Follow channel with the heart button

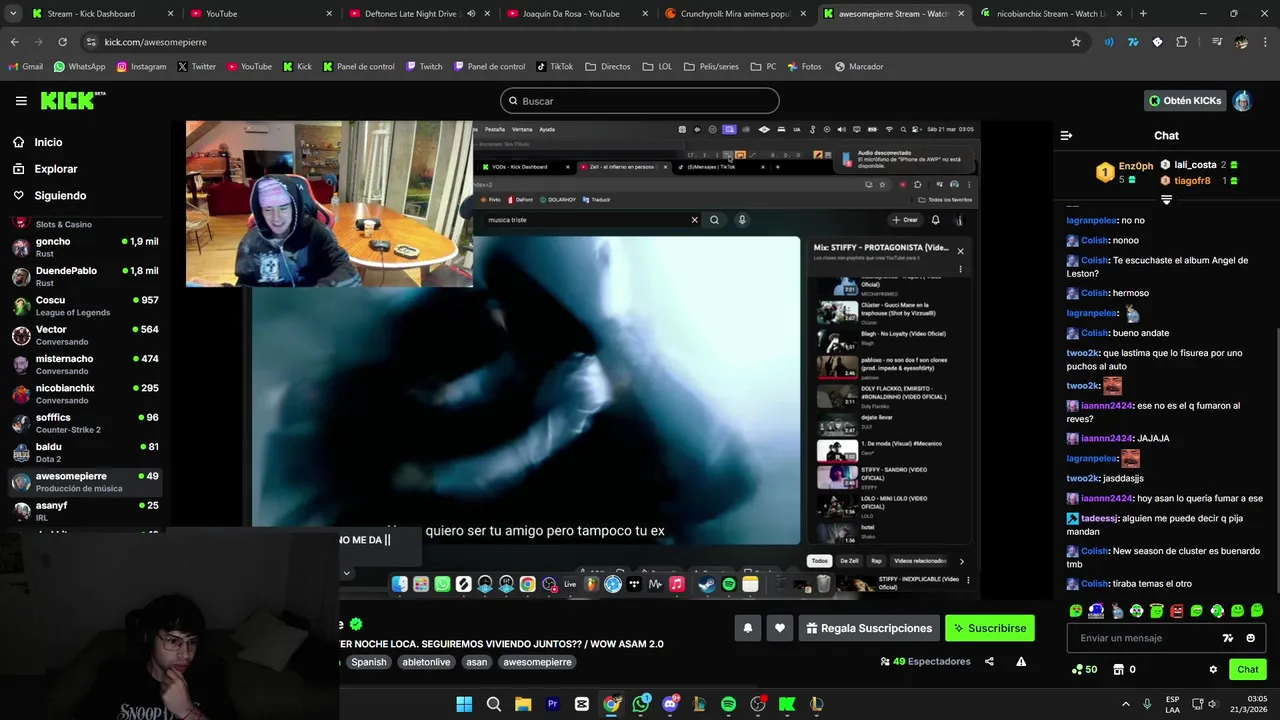[780, 628]
